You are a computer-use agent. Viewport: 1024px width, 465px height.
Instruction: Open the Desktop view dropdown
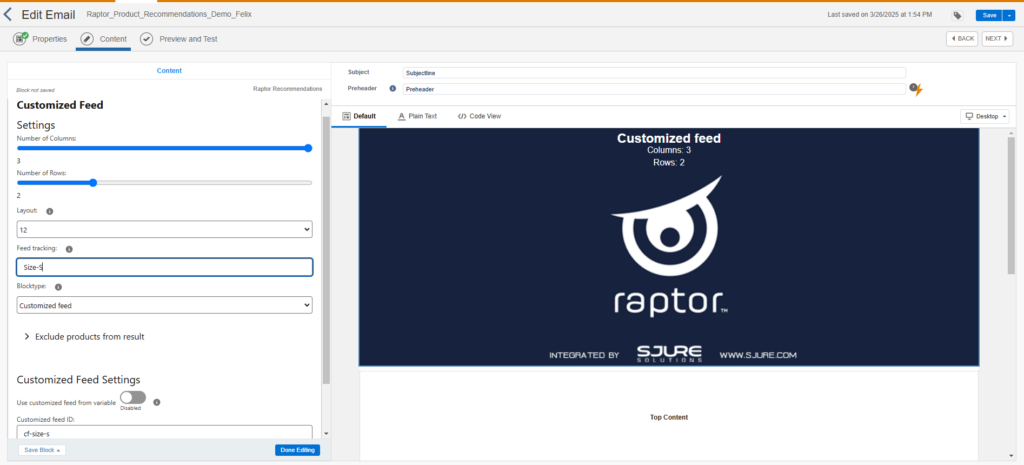click(x=984, y=116)
